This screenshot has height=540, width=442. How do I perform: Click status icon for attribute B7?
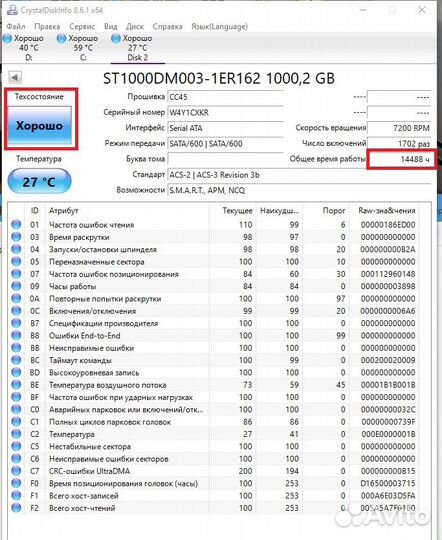pos(16,323)
